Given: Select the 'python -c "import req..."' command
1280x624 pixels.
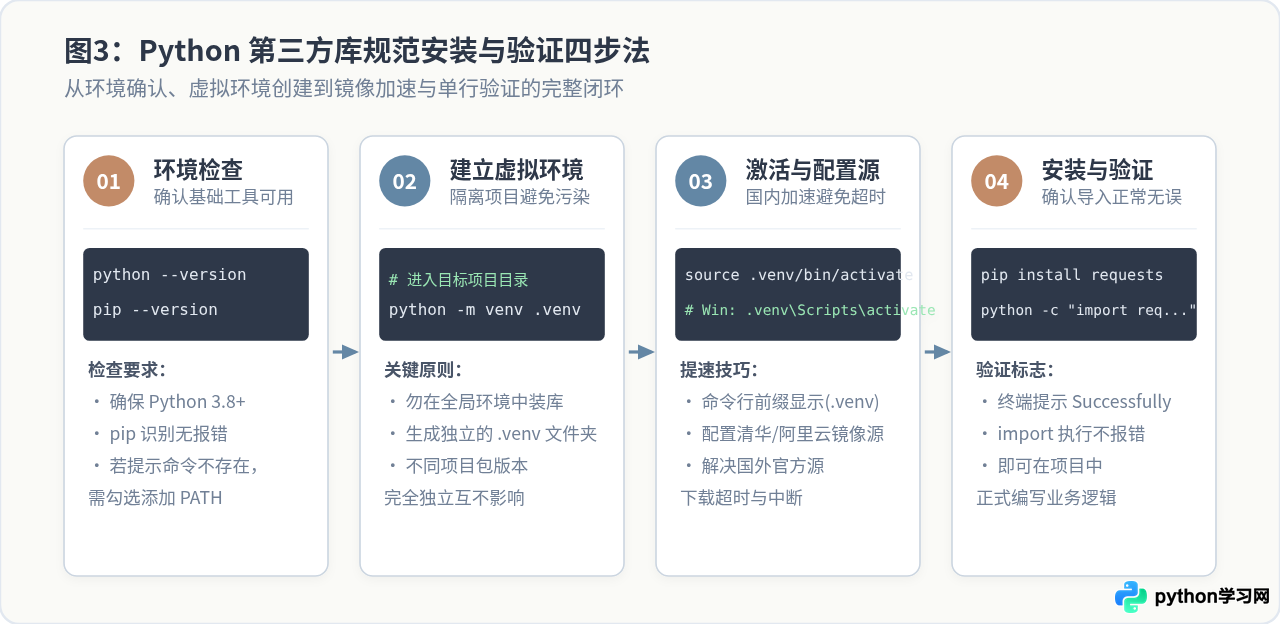Looking at the screenshot, I should click(x=1089, y=310).
